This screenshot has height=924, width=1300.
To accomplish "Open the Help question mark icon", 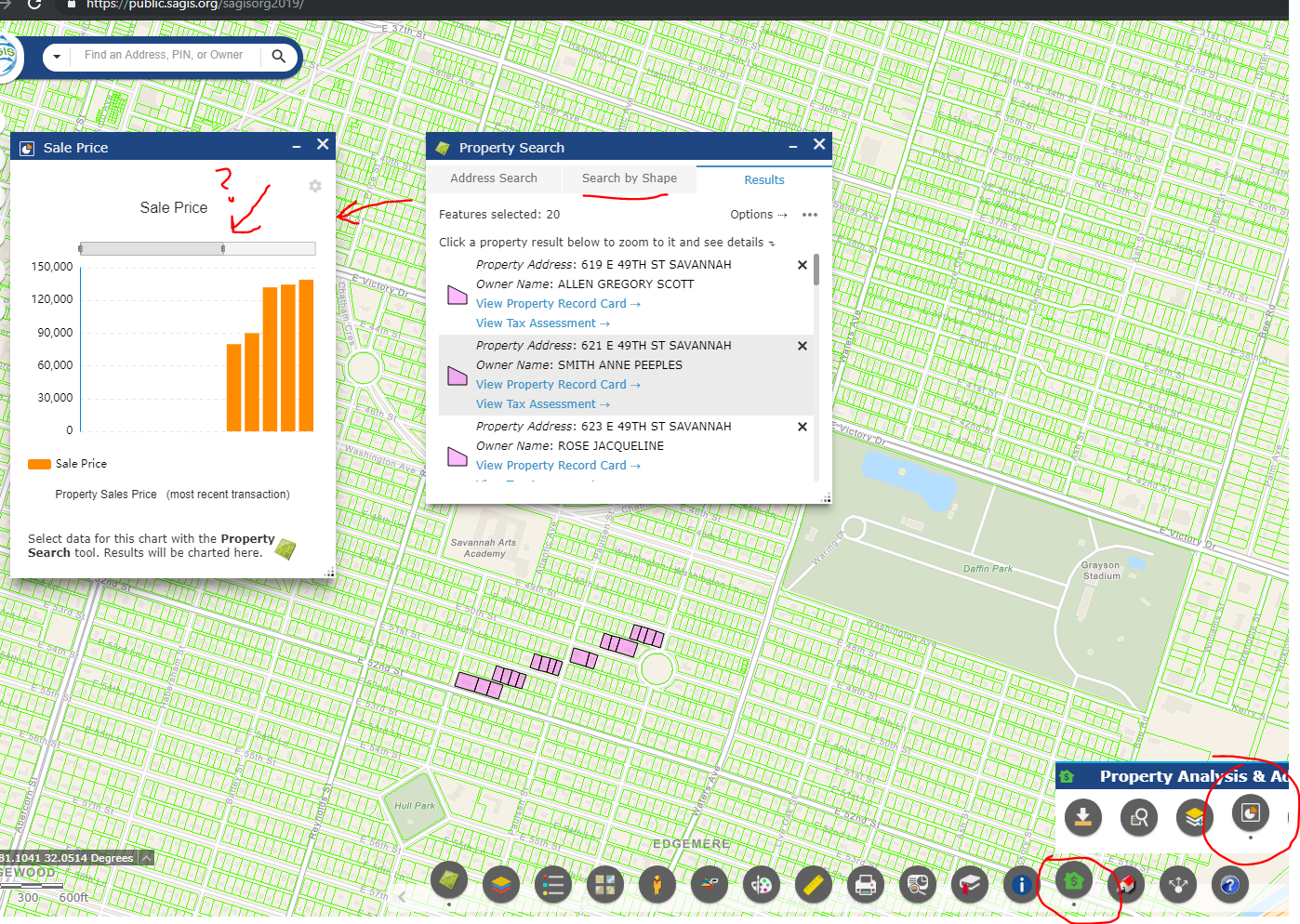I will (x=1230, y=884).
